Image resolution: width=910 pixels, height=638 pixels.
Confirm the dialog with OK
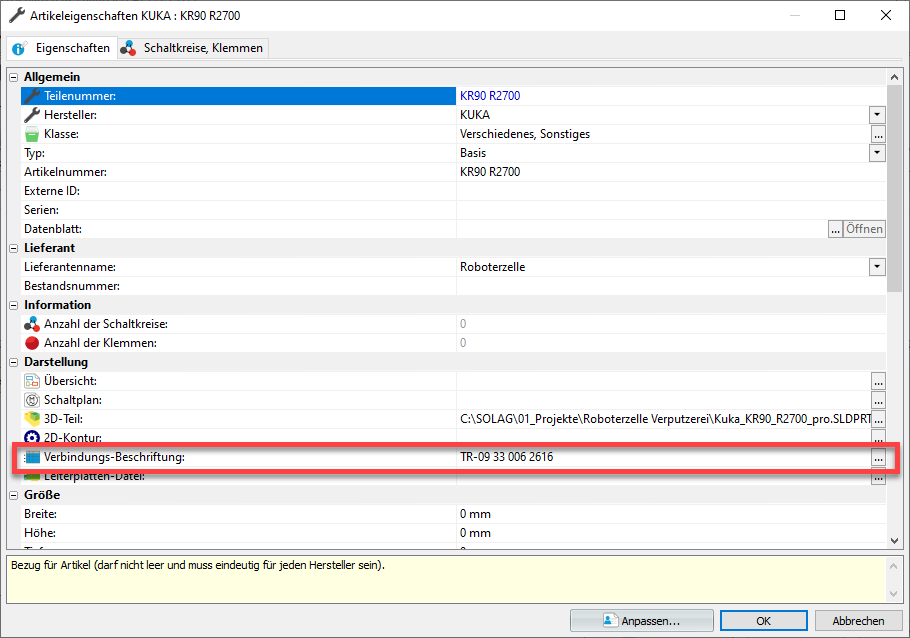[763, 621]
